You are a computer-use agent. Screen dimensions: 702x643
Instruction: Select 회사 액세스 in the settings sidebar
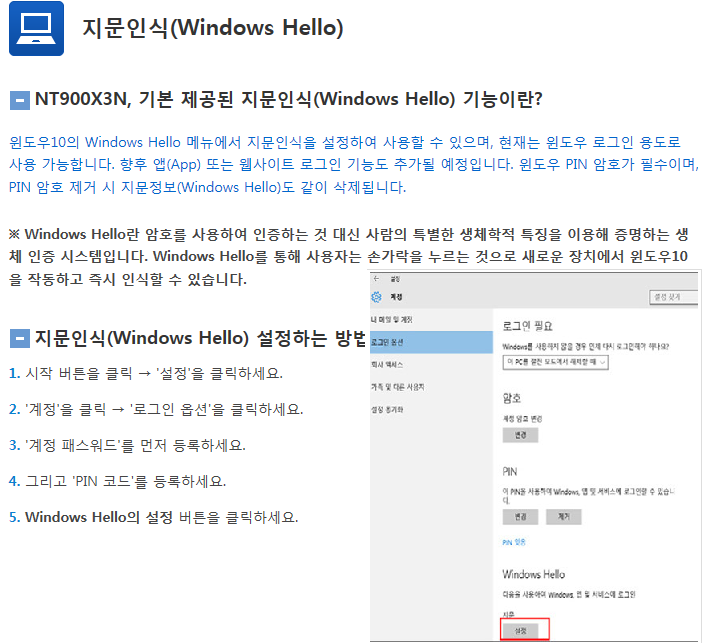pos(432,364)
